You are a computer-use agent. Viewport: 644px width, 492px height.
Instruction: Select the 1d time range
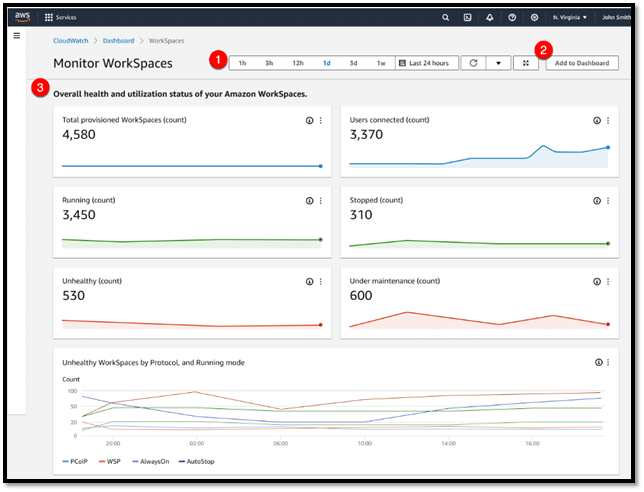pos(327,63)
